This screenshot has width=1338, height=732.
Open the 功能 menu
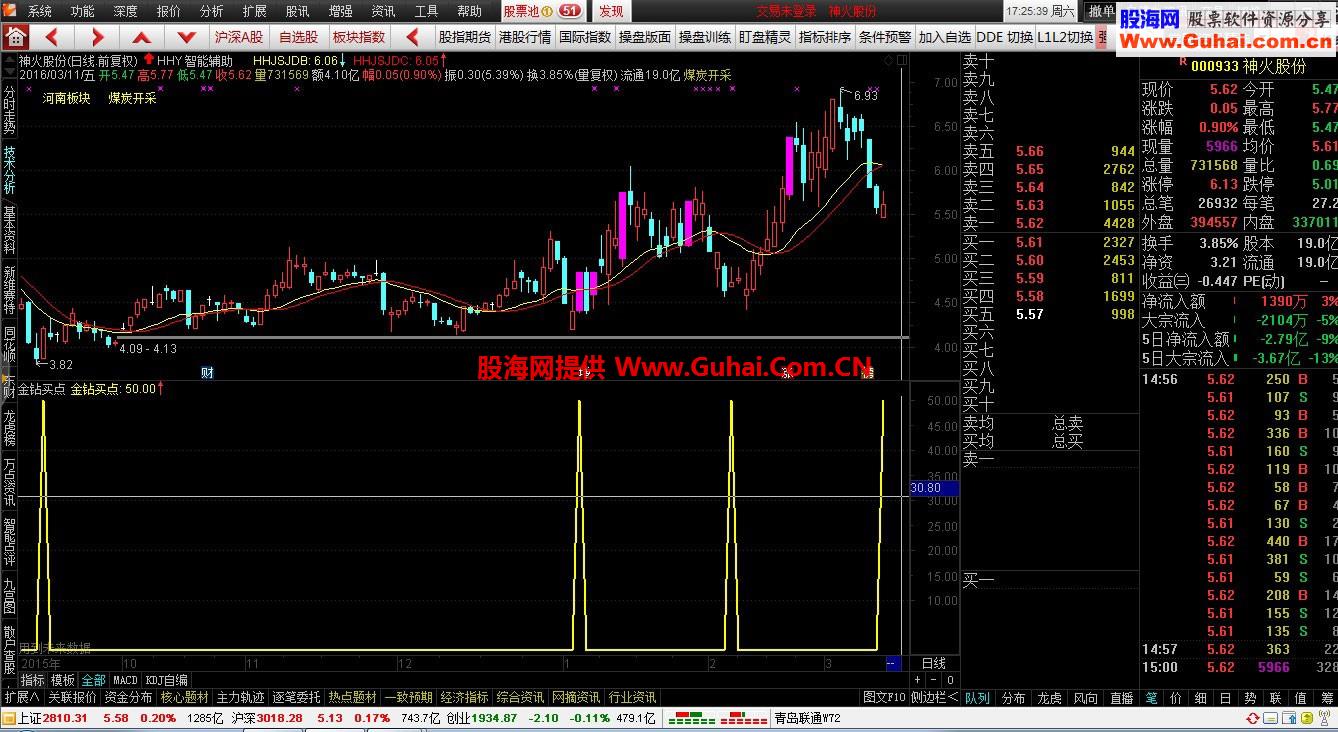(83, 11)
